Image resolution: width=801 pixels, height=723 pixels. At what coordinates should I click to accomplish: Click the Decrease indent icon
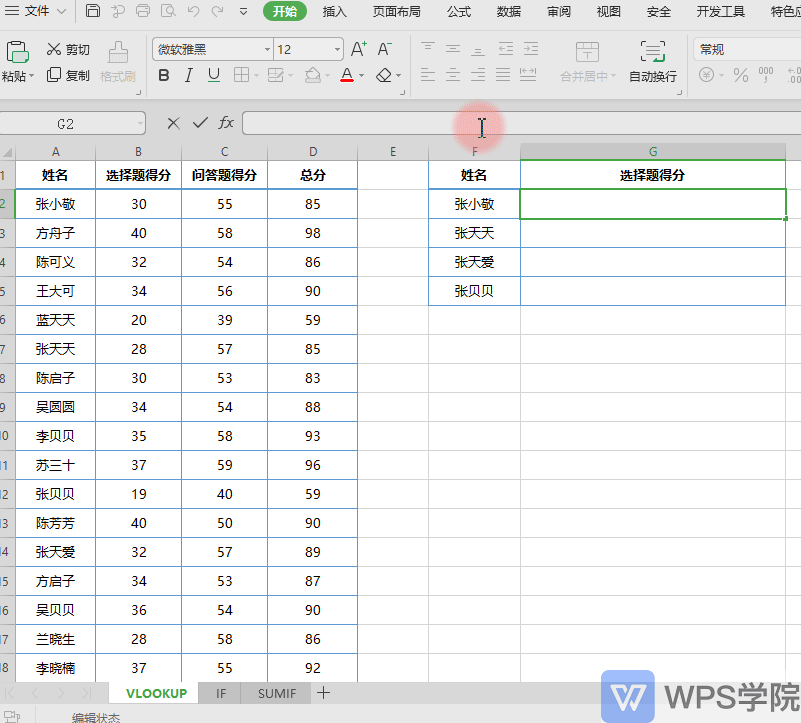point(506,49)
